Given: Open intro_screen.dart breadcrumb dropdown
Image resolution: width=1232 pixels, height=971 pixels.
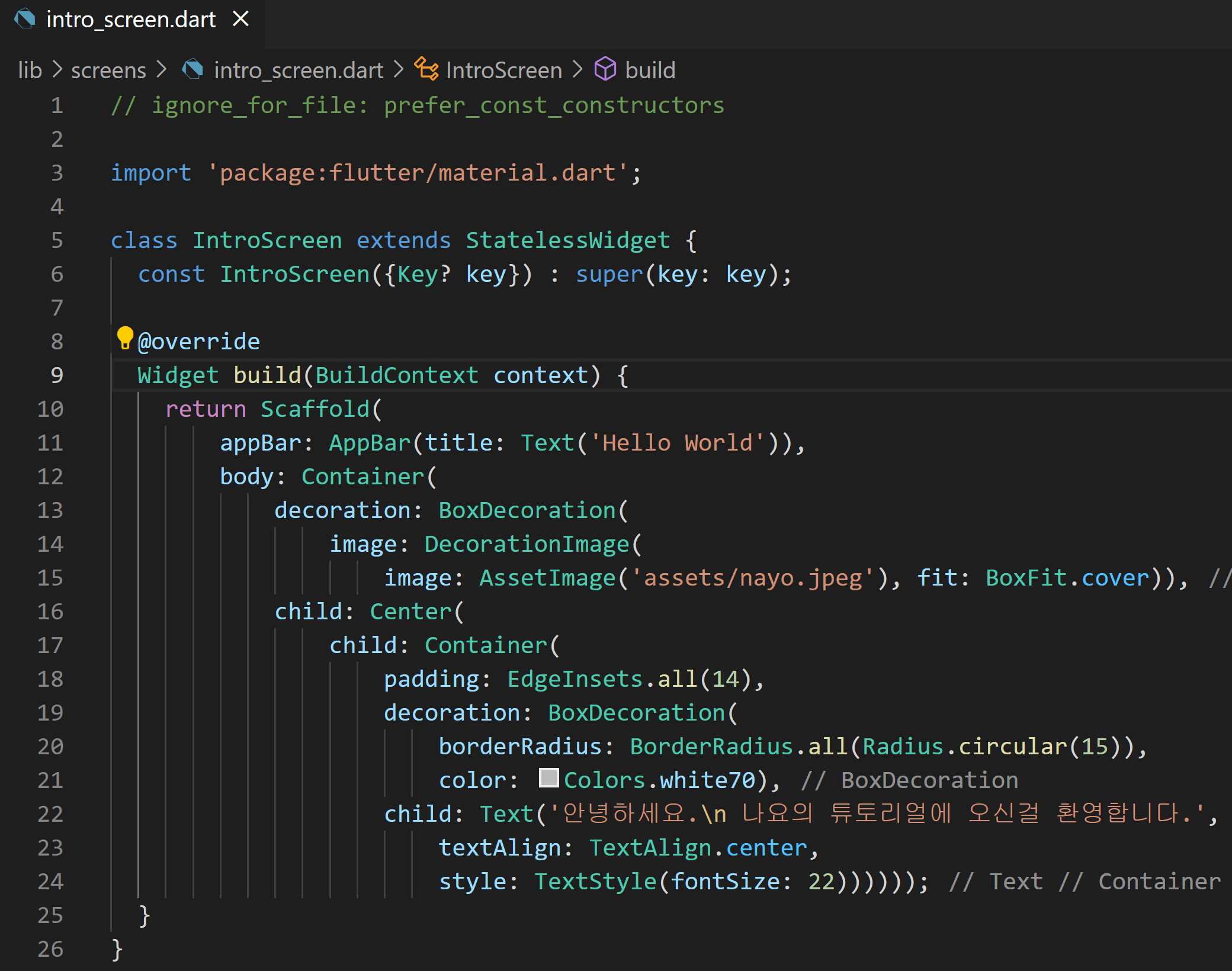Looking at the screenshot, I should [x=298, y=70].
